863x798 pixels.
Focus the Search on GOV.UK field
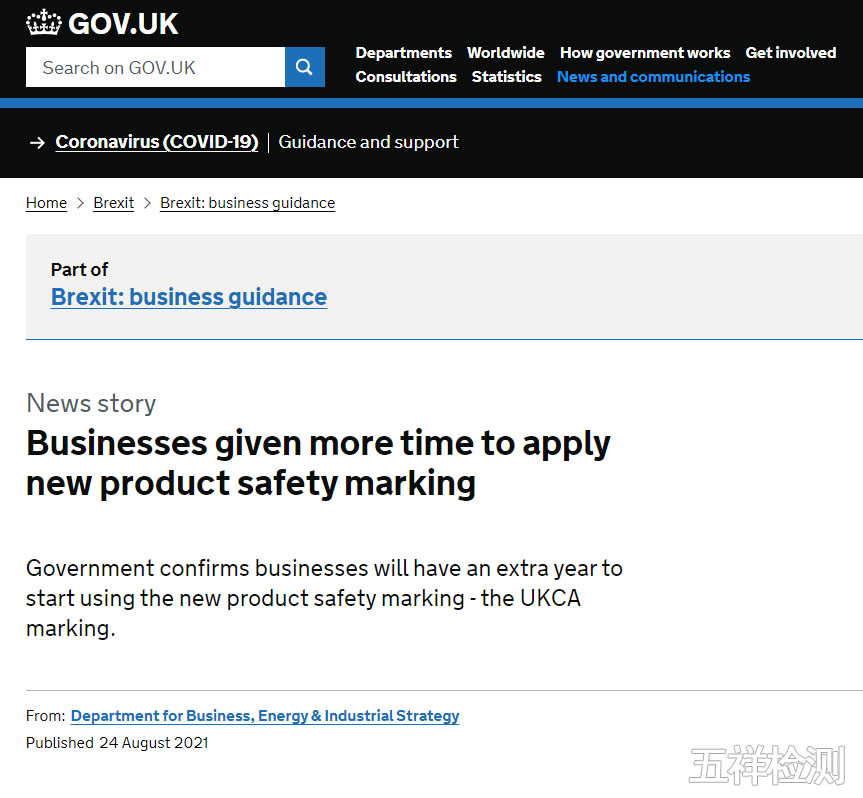pos(155,68)
